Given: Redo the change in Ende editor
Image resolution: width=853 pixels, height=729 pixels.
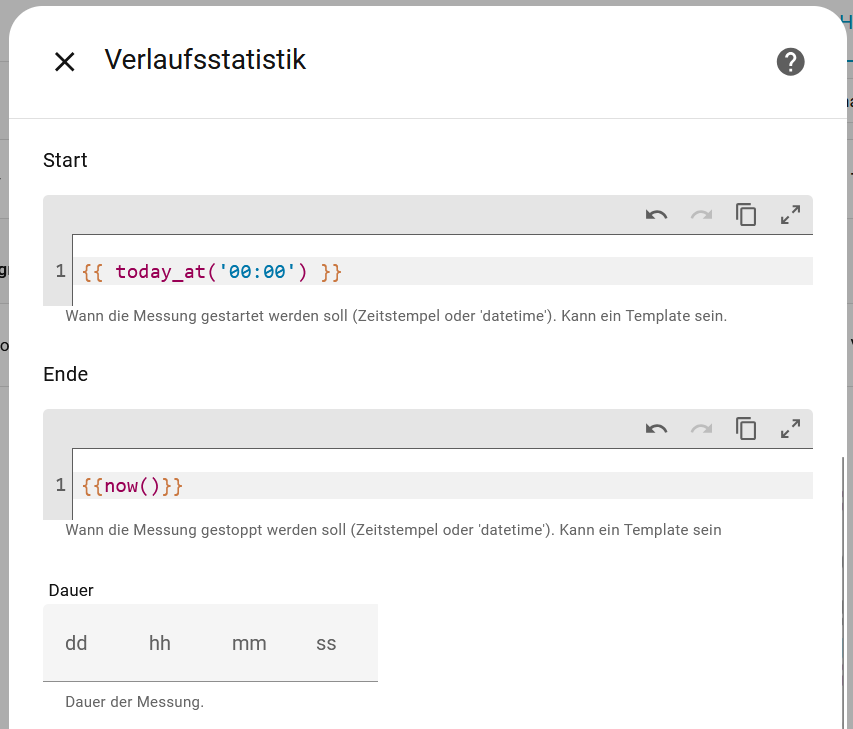Looking at the screenshot, I should [x=701, y=429].
